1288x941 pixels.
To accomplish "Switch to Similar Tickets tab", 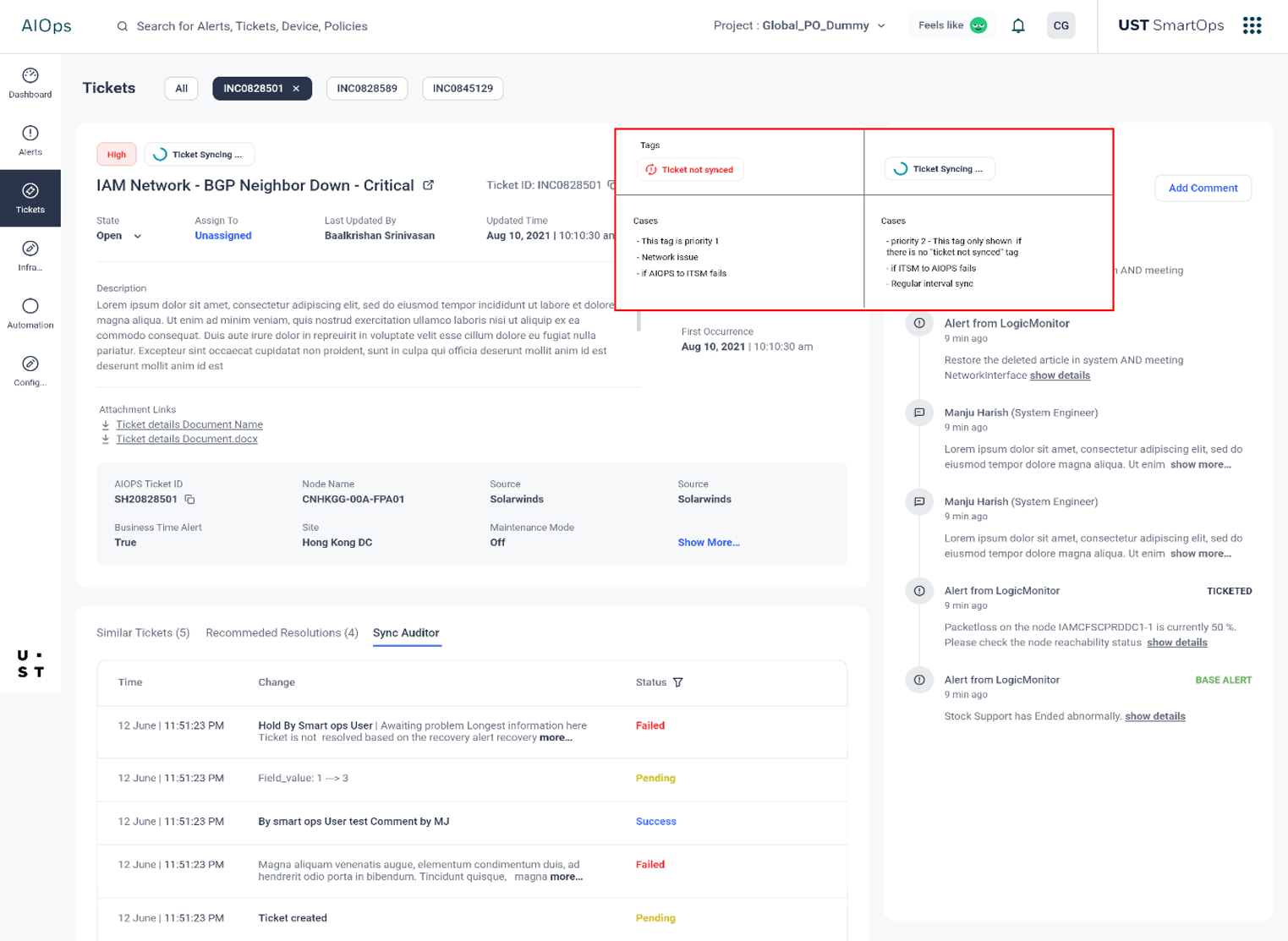I will [143, 633].
